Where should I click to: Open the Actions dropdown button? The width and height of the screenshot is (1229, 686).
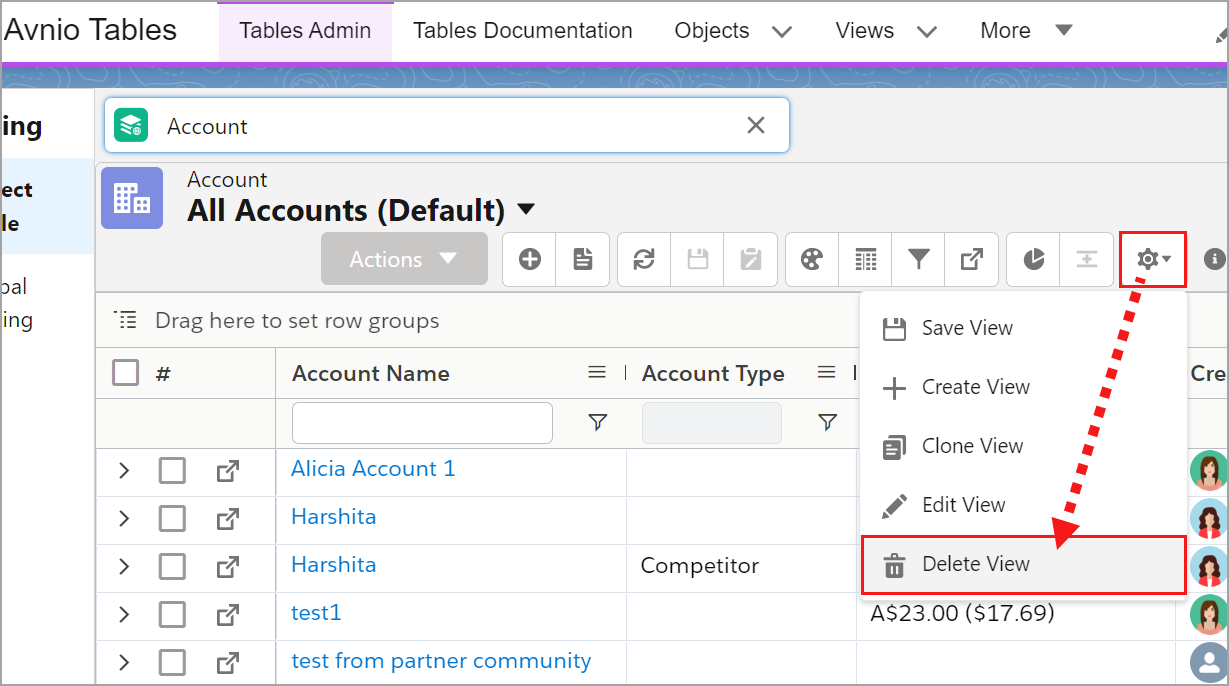404,259
